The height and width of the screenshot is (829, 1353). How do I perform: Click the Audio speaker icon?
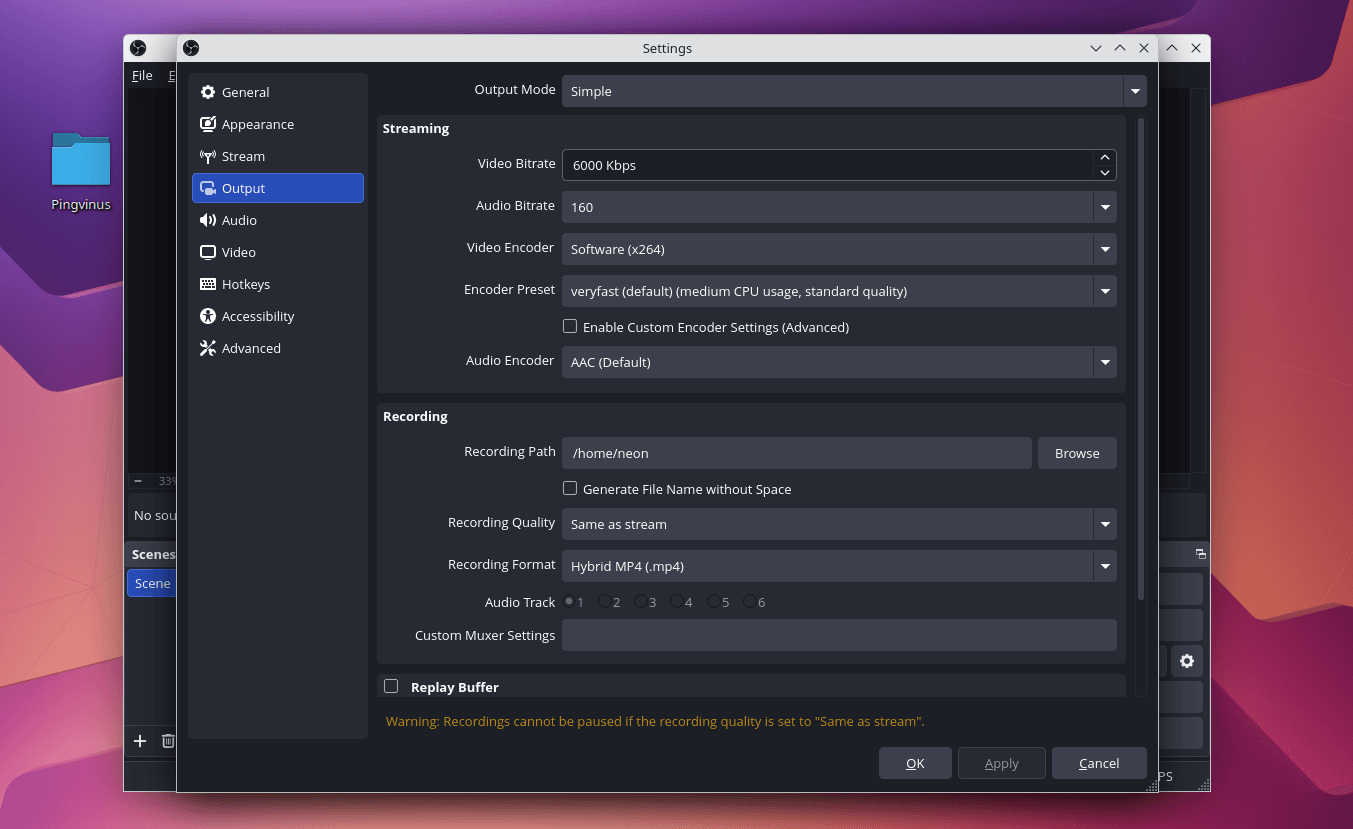click(x=208, y=220)
